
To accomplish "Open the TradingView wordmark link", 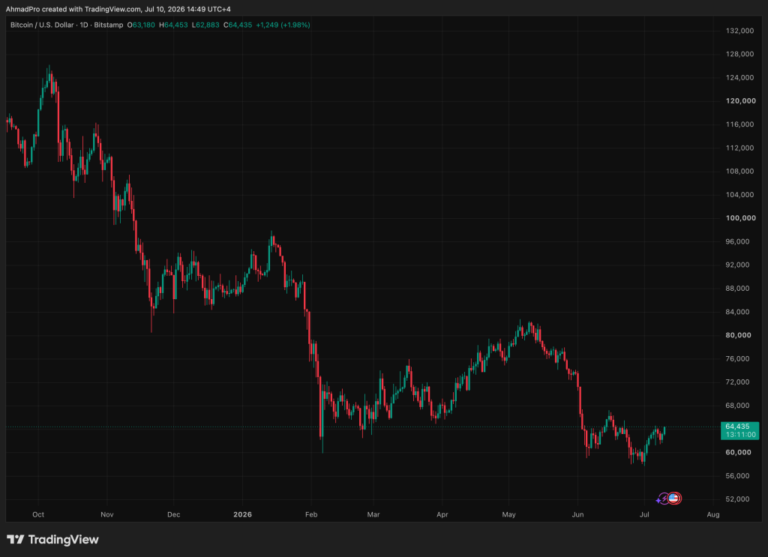I will 63,539.
